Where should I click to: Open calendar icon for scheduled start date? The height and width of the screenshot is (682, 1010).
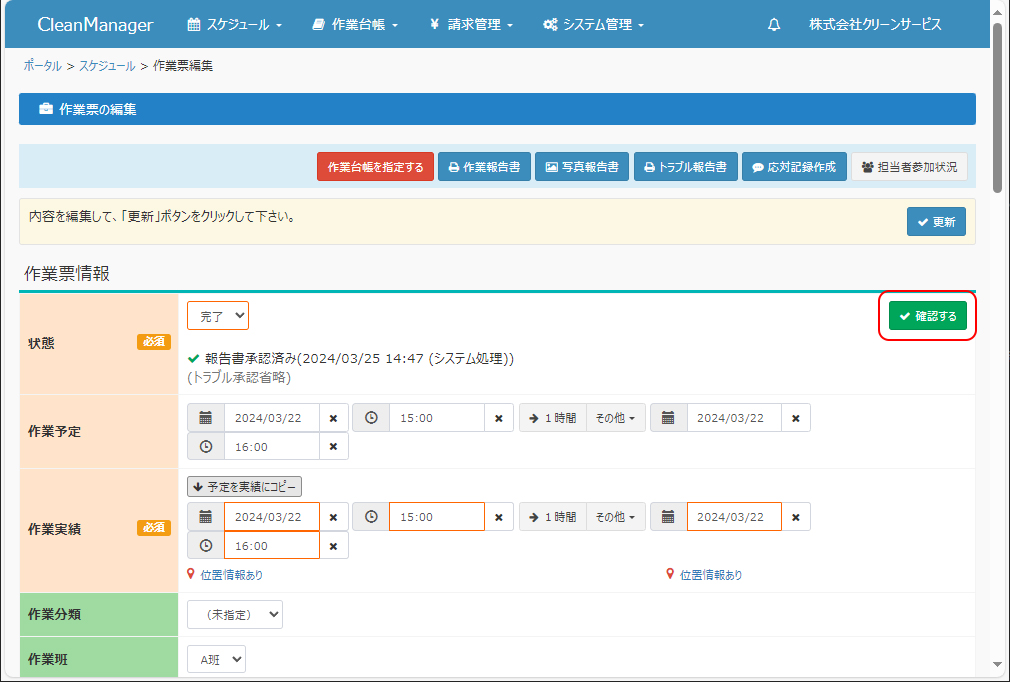206,418
